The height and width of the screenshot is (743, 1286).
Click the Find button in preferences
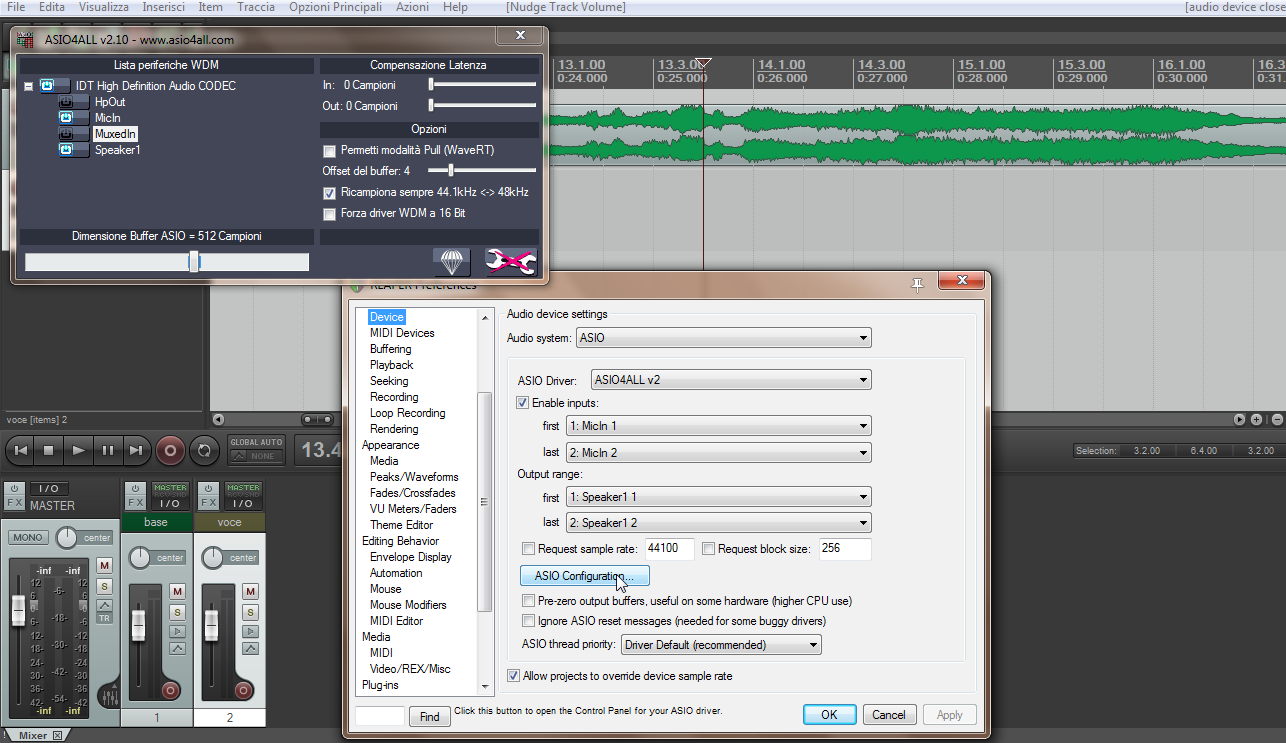[430, 716]
